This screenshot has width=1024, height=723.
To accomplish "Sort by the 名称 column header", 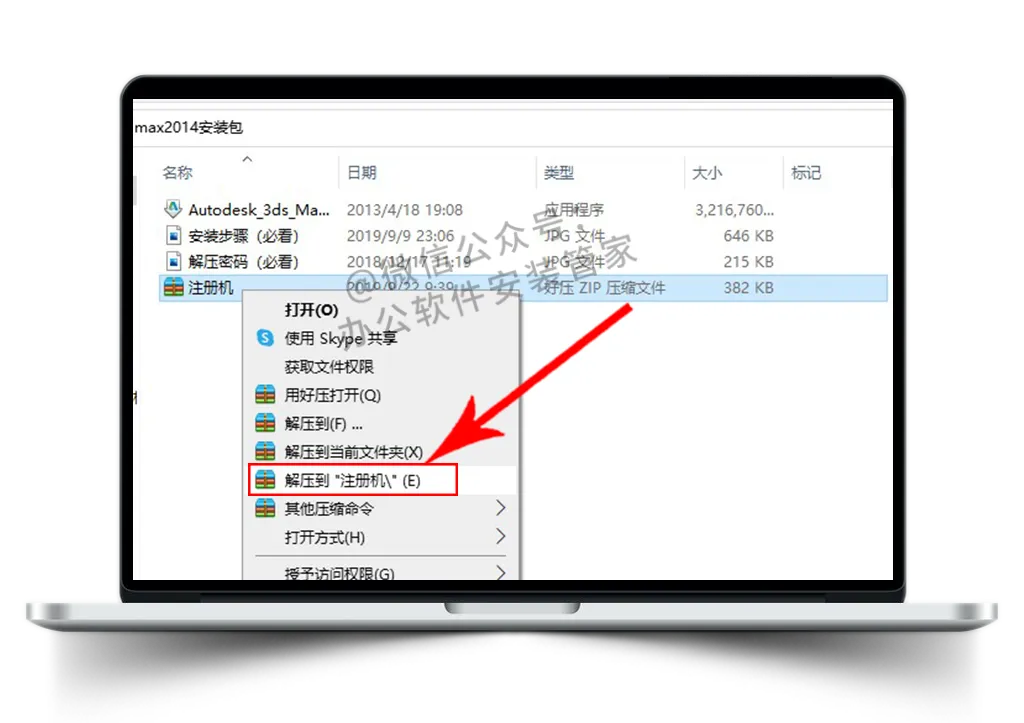I will point(178,172).
